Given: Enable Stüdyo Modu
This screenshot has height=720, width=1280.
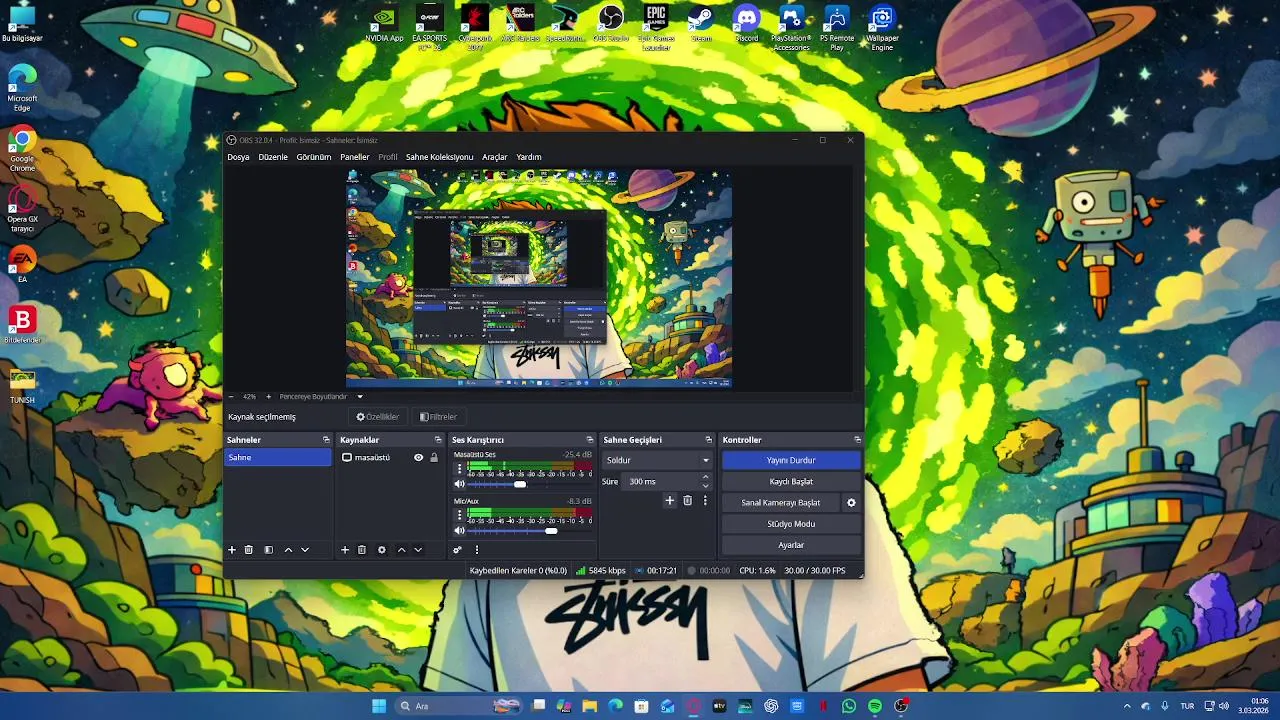Looking at the screenshot, I should (x=791, y=524).
